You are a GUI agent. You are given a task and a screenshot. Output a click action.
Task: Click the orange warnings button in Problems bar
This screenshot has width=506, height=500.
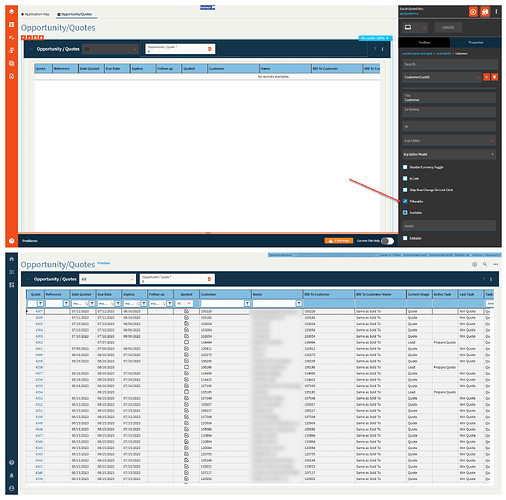point(339,241)
